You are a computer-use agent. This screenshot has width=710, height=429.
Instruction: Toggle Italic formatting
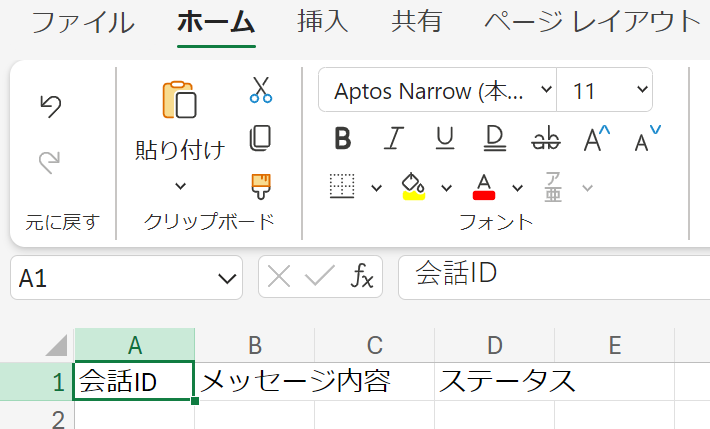(x=395, y=139)
